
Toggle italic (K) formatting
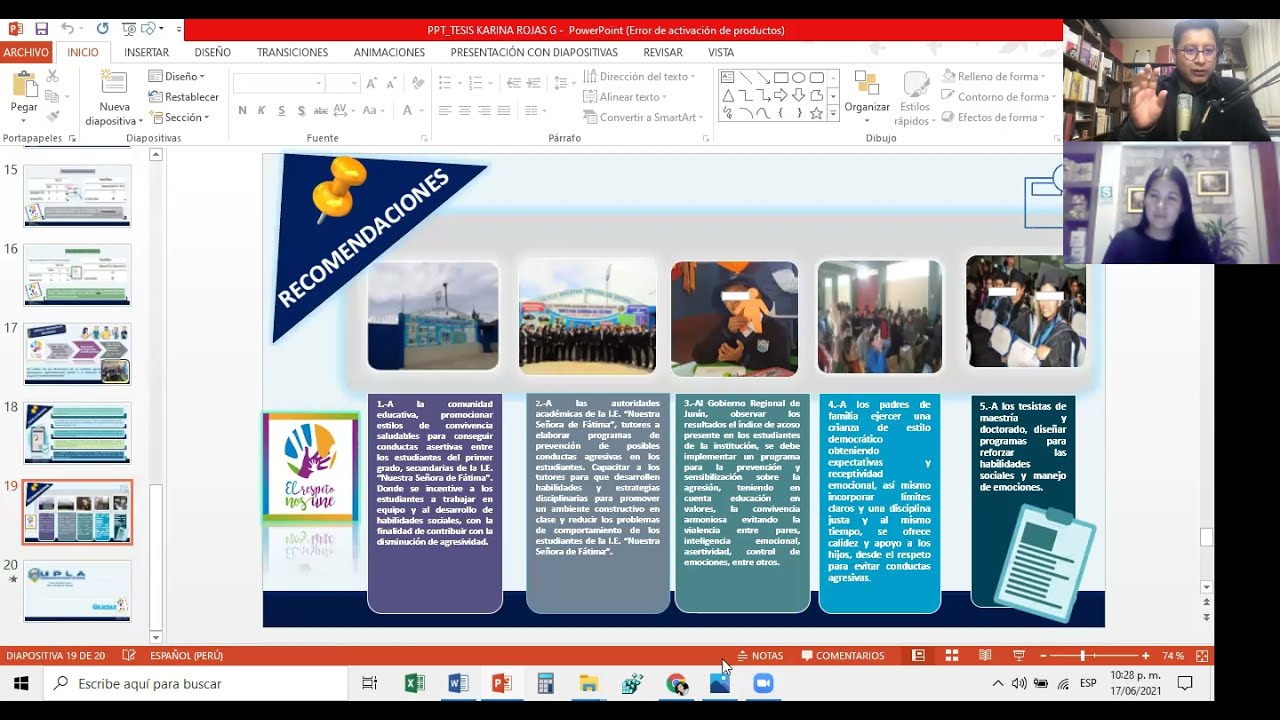point(261,110)
